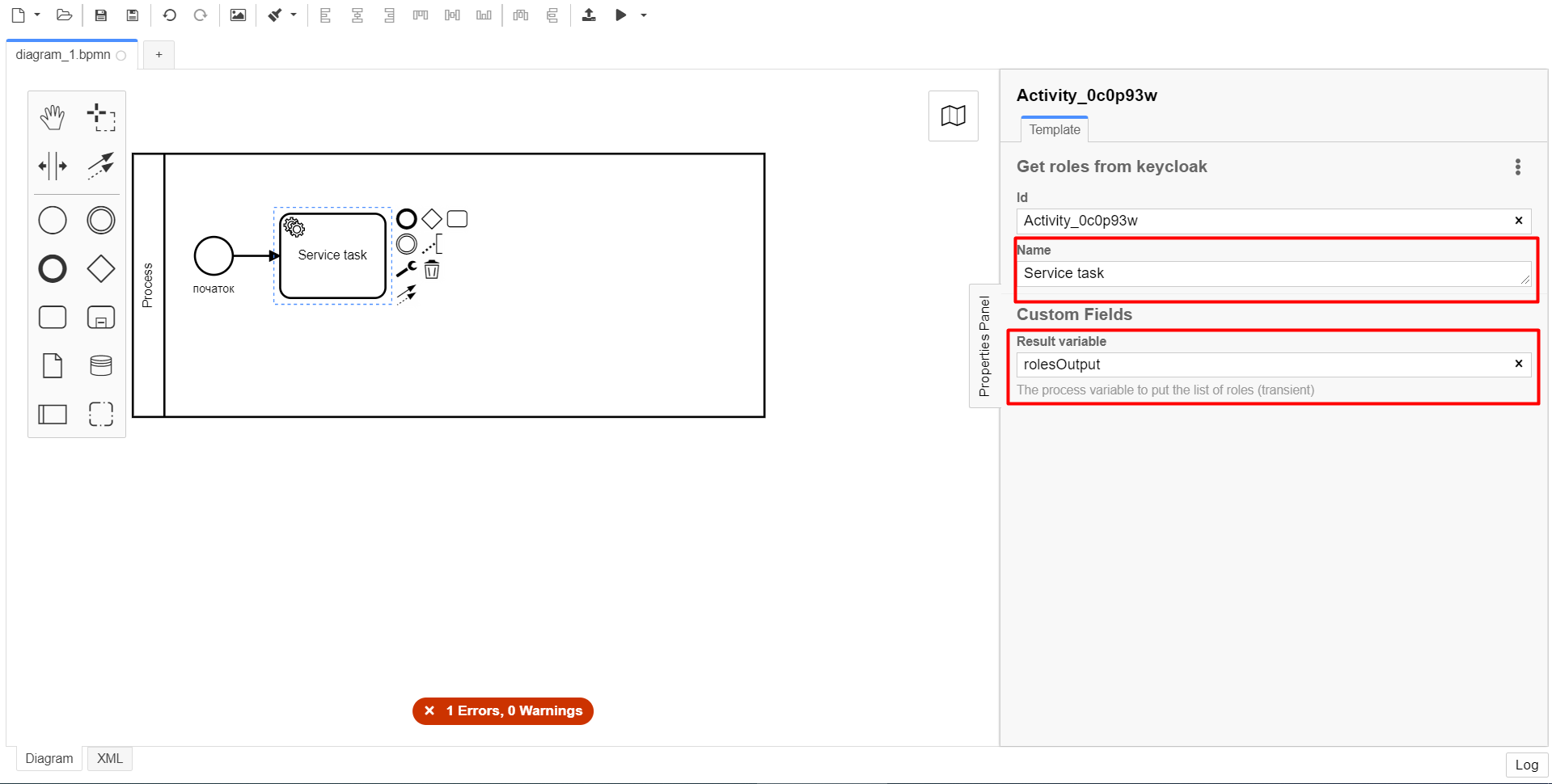1552x784 pixels.
Task: Activate the global connect tool
Action: pyautogui.click(x=101, y=166)
